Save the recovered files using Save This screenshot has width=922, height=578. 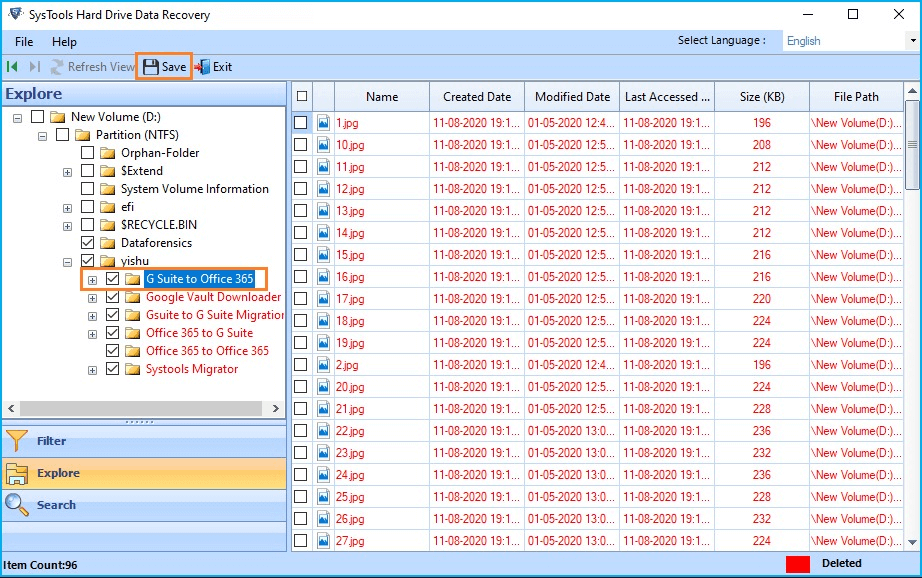(165, 67)
